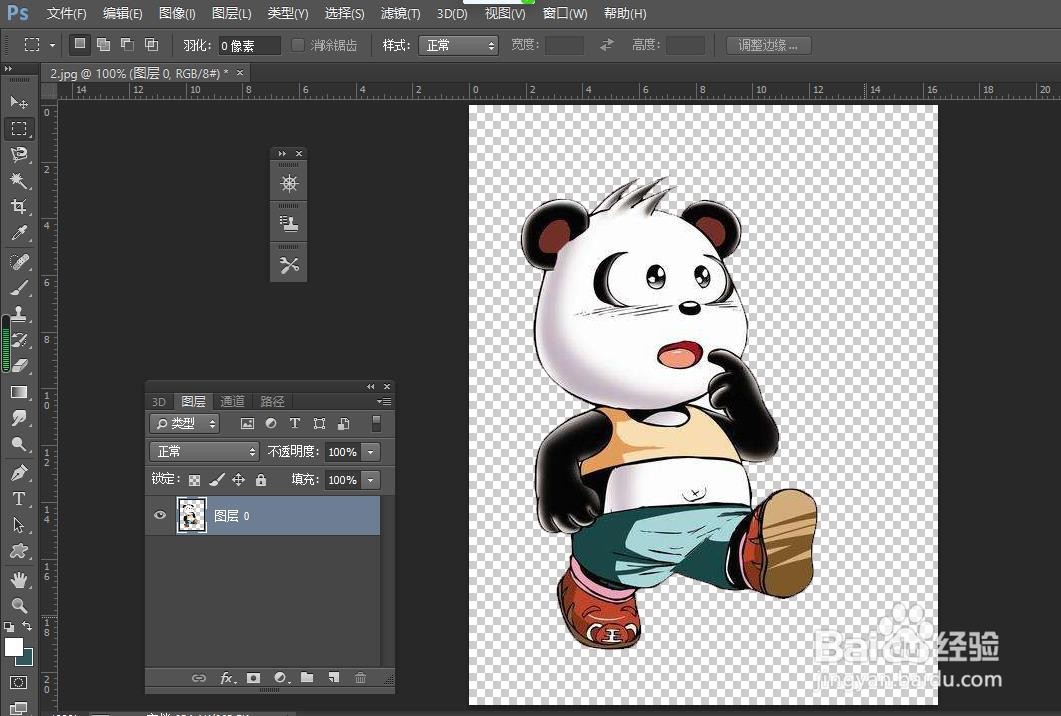Filter layers by pixel layers
The height and width of the screenshot is (716, 1061).
[247, 424]
